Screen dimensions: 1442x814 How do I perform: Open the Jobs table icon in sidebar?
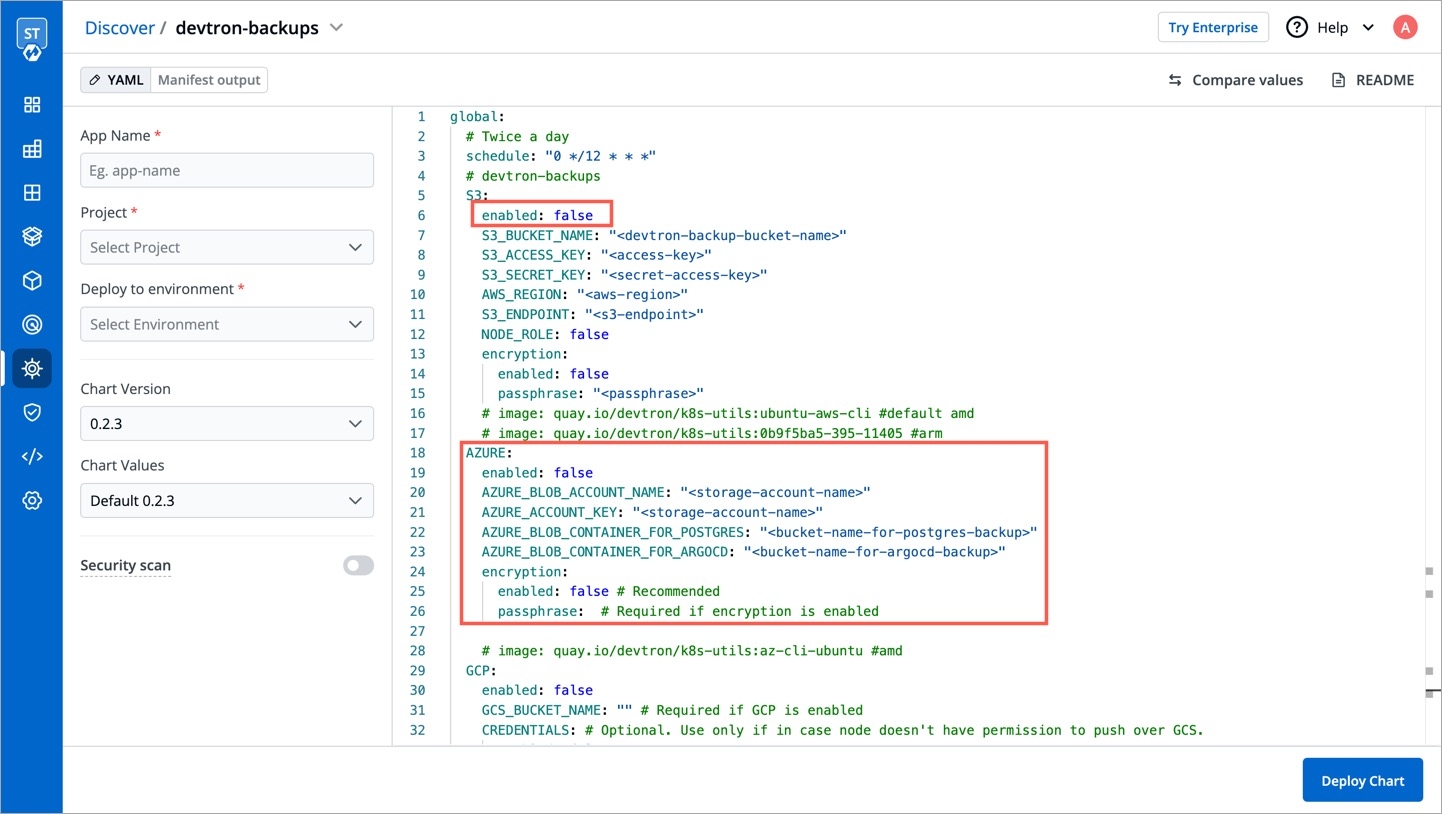click(x=32, y=149)
